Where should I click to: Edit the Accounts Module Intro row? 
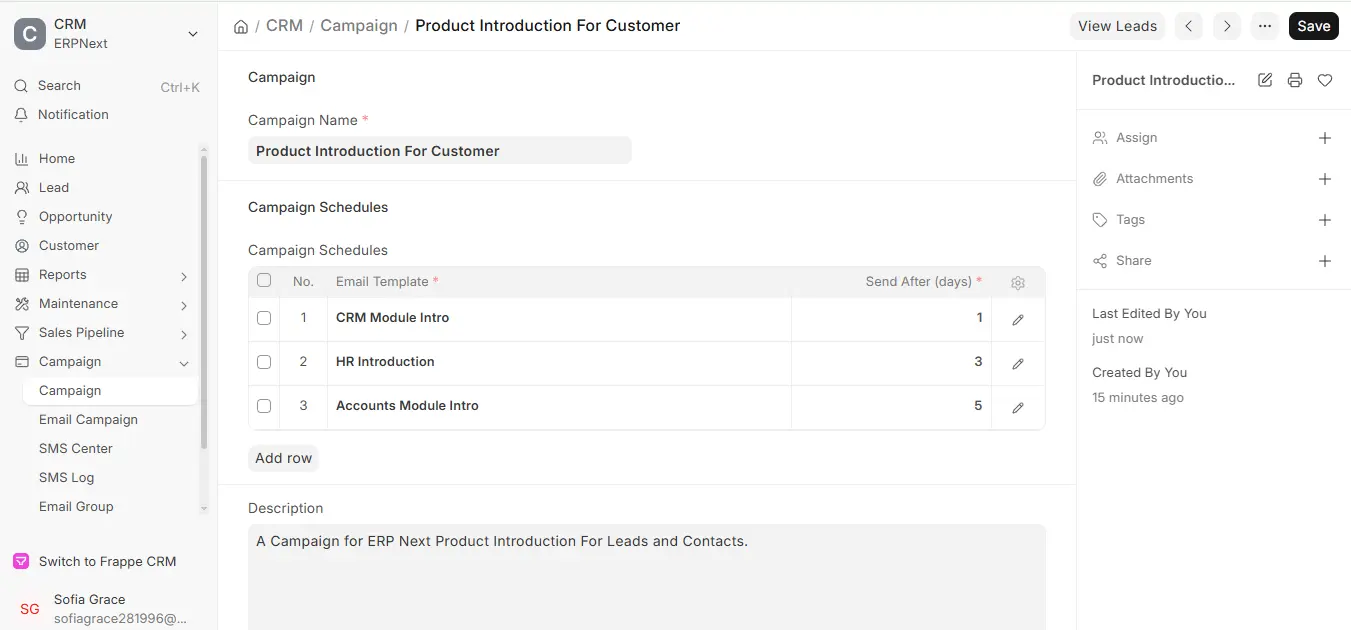[x=1018, y=408]
